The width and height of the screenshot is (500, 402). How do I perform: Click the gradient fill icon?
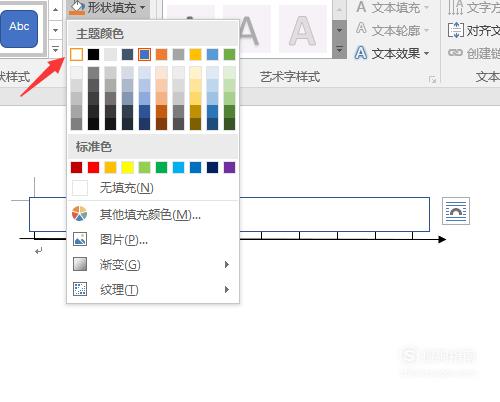[80, 264]
